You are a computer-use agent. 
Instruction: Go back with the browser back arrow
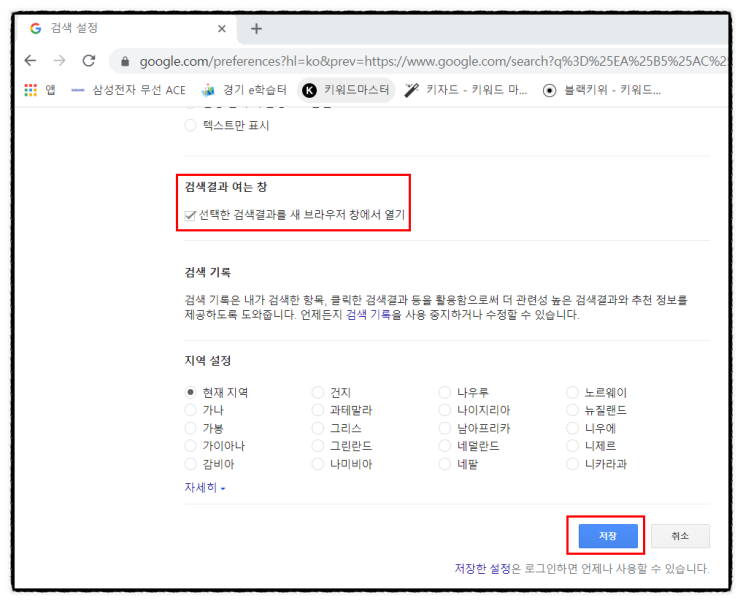pyautogui.click(x=30, y=61)
